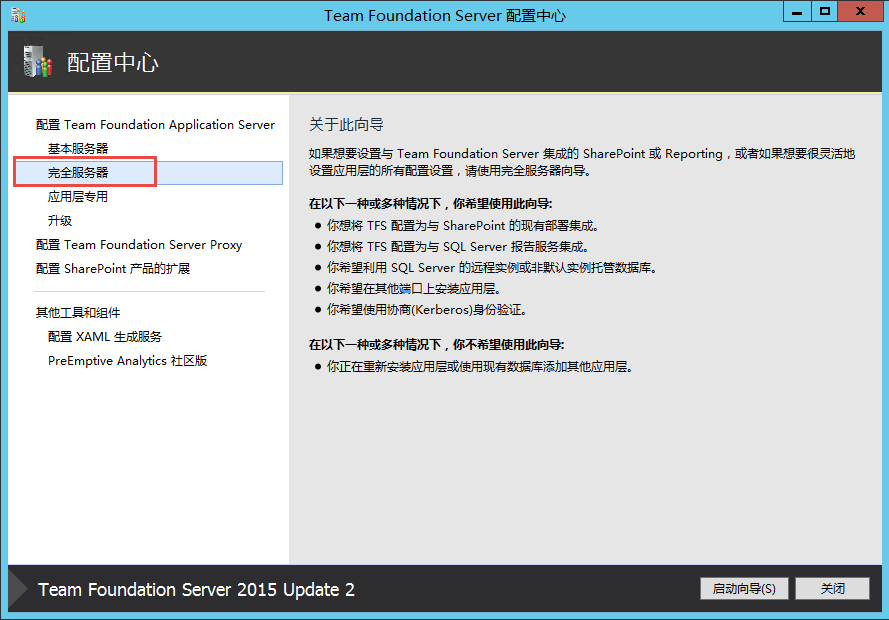The height and width of the screenshot is (620, 889).
Task: Click Team Foundation Server 2015 Update 2 text
Action: click(196, 590)
